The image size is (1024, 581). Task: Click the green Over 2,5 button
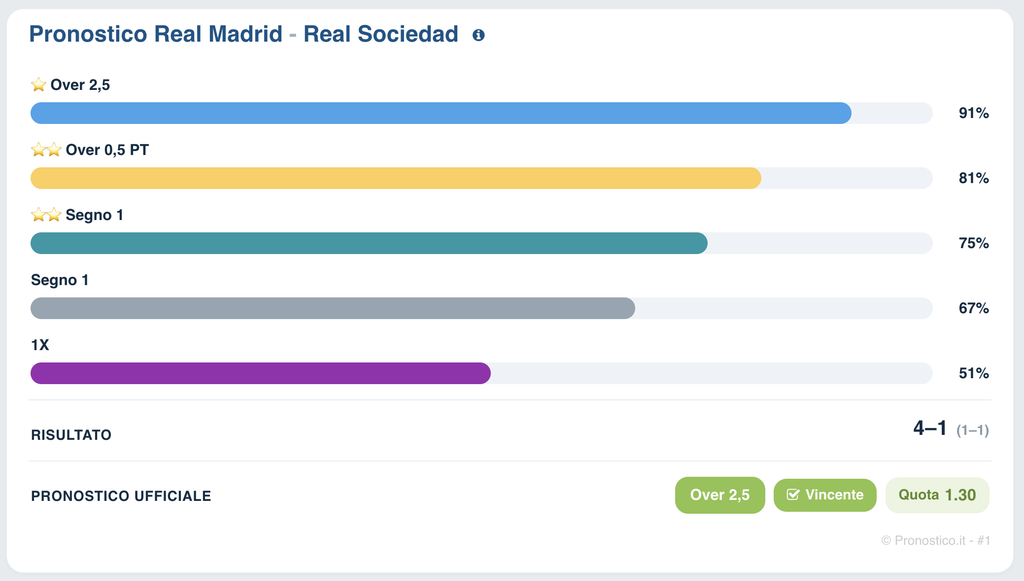coord(720,495)
